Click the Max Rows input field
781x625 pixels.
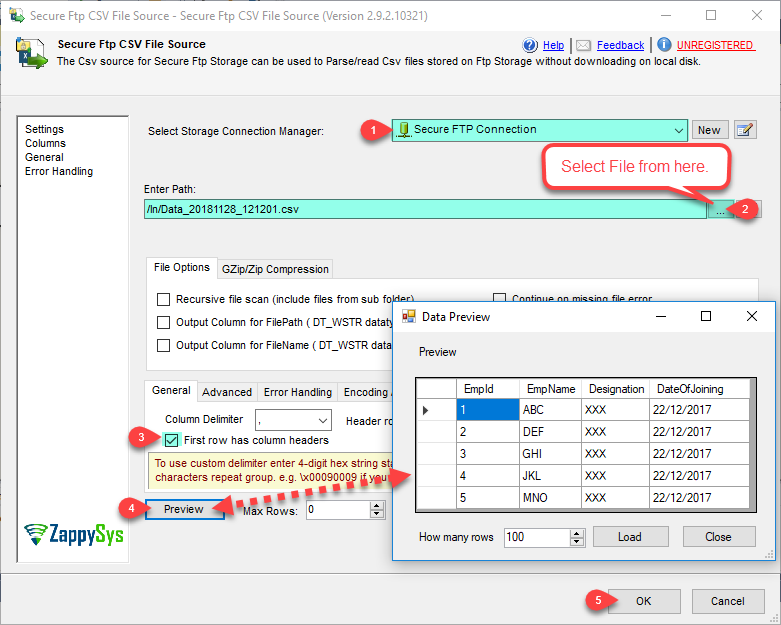tap(338, 509)
